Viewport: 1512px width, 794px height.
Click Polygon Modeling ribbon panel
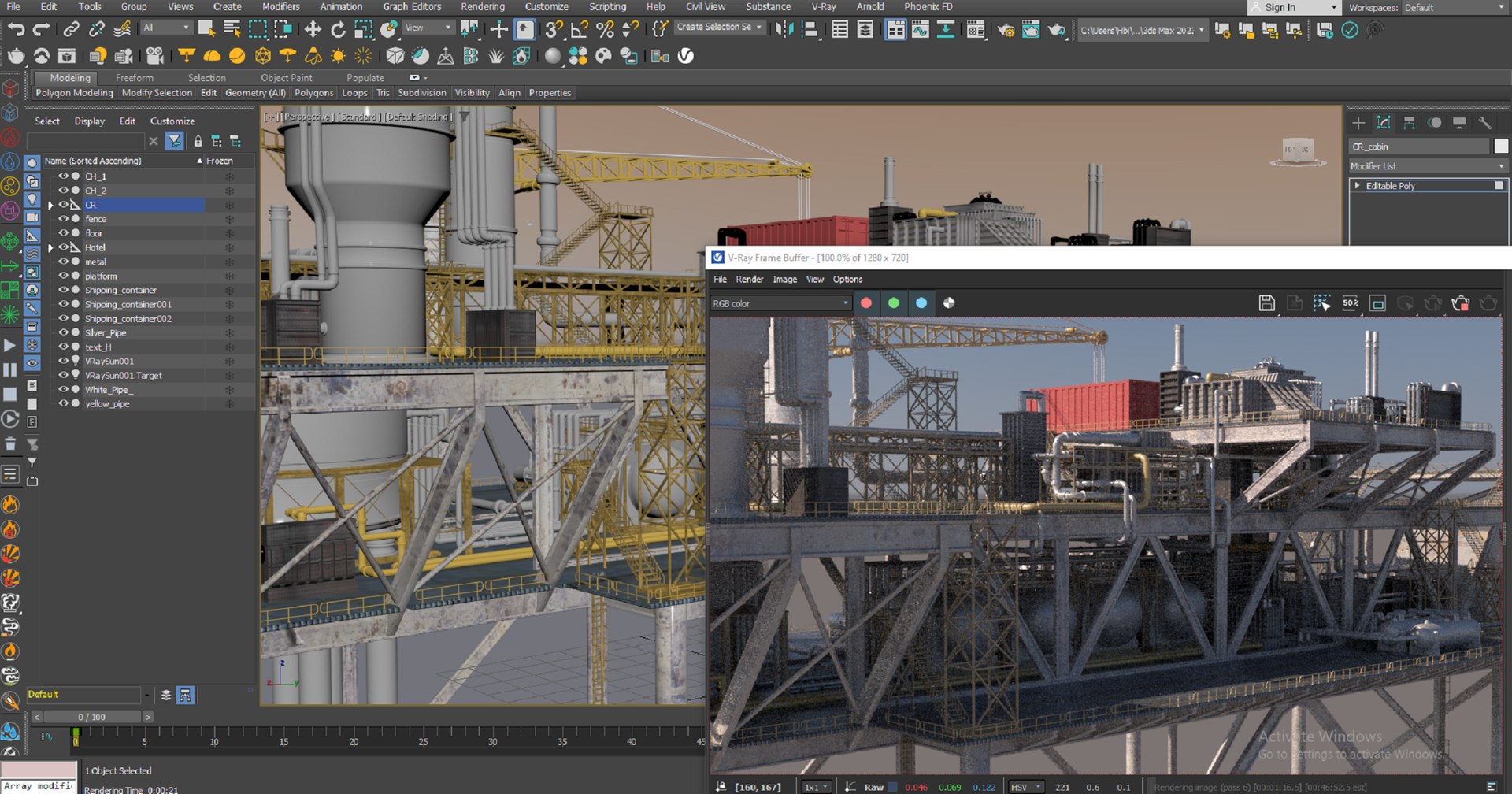tap(75, 93)
